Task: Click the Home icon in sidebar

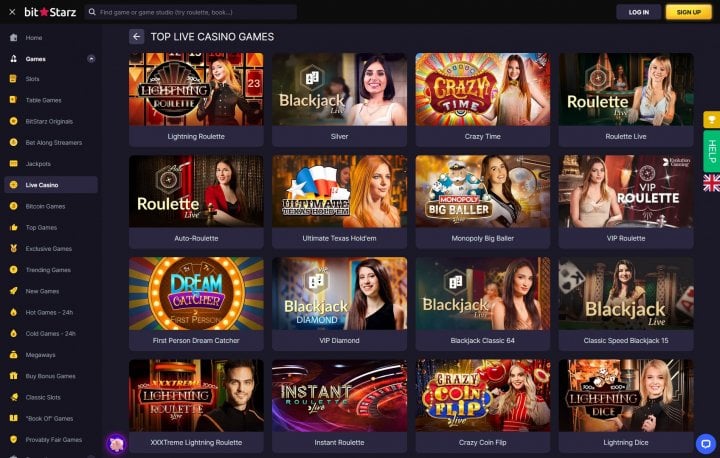Action: pos(13,38)
